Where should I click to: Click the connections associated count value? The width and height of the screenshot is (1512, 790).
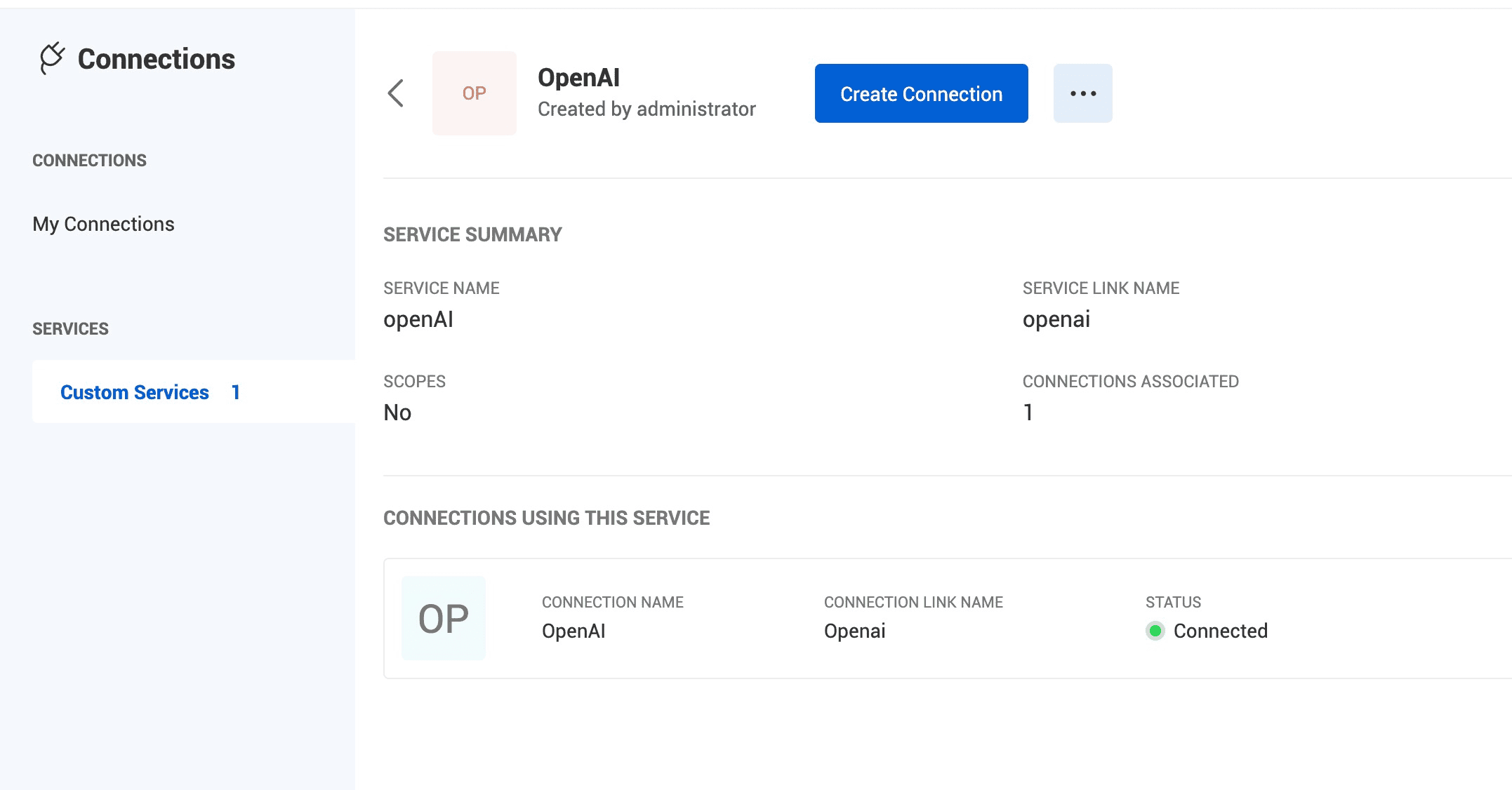pos(1028,413)
